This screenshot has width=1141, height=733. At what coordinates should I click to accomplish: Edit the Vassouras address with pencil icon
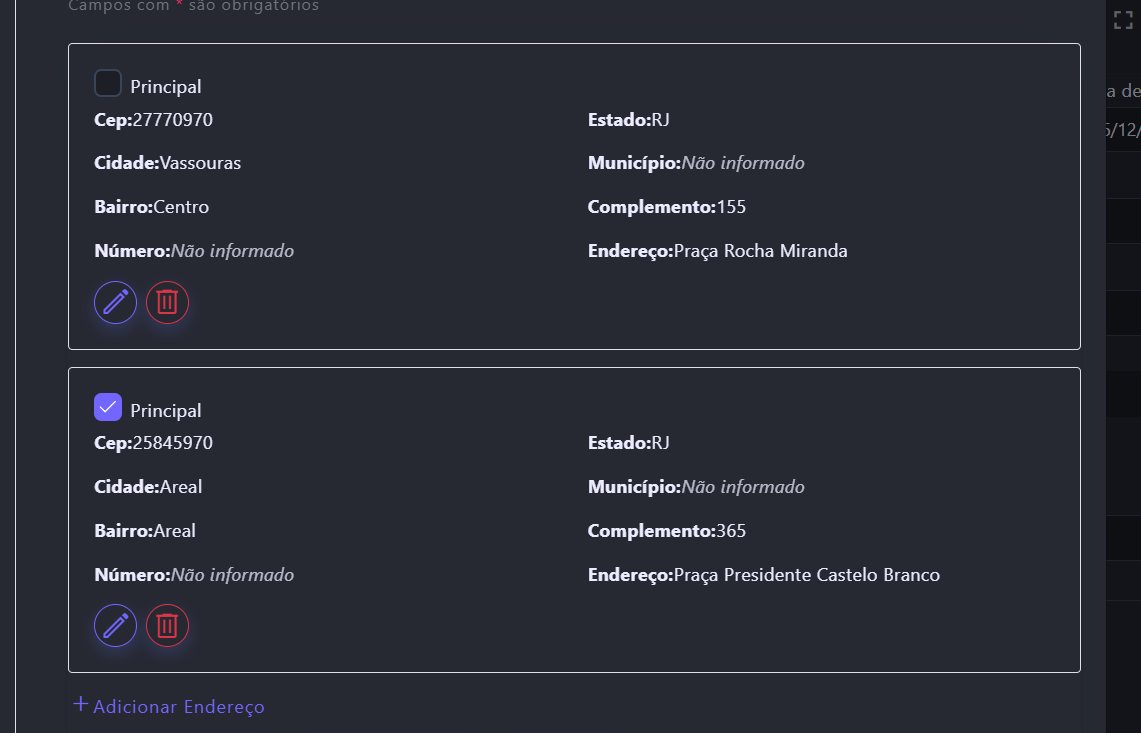coord(115,302)
